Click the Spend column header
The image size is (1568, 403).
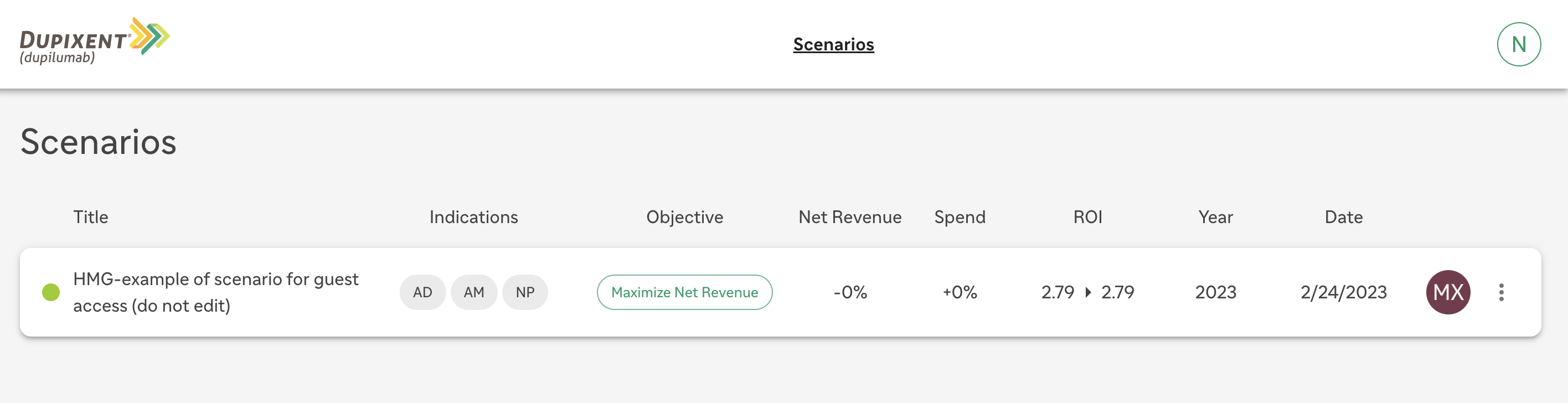pyautogui.click(x=960, y=218)
